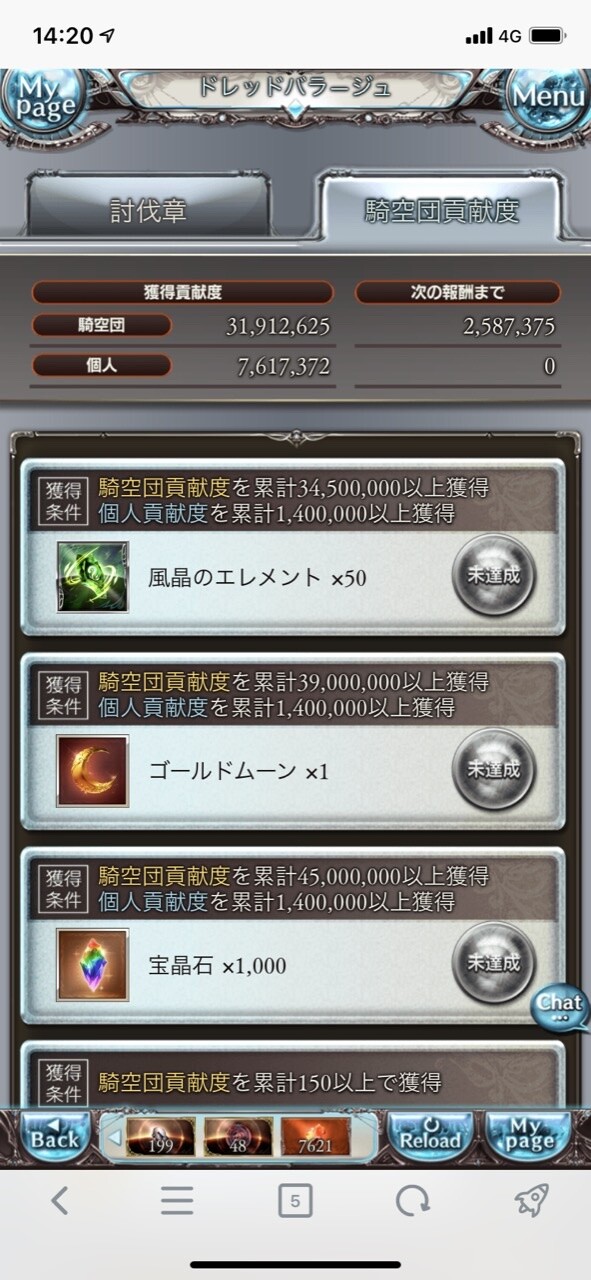This screenshot has height=1280, width=591.
Task: Tap the rainbow crystal reward icon
Action: click(x=93, y=965)
